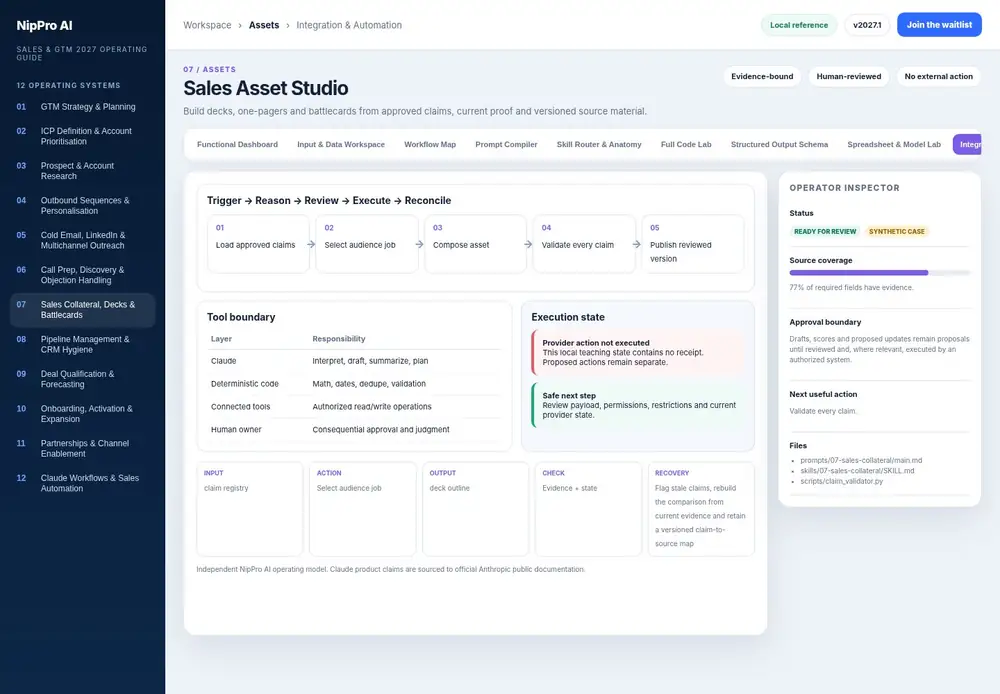Switch to Input & Data Workspace tab
1000x694 pixels.
pyautogui.click(x=341, y=144)
